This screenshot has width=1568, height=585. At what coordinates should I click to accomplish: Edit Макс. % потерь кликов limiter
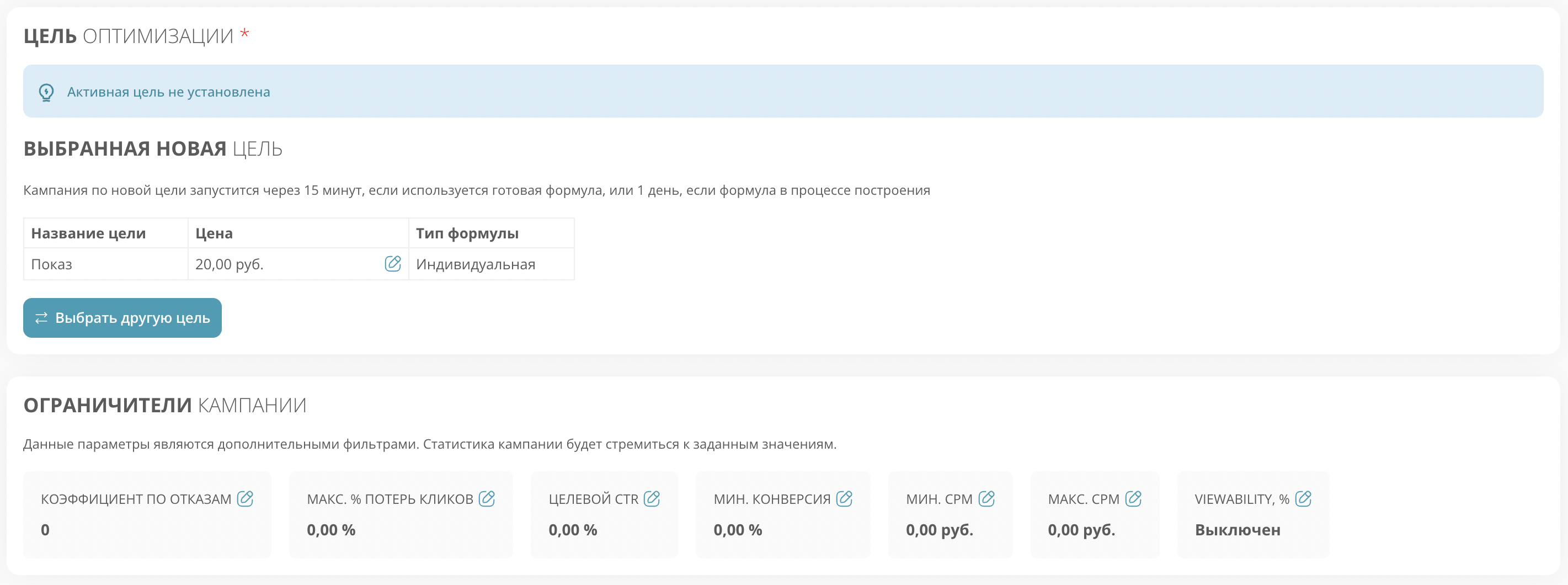click(x=487, y=498)
